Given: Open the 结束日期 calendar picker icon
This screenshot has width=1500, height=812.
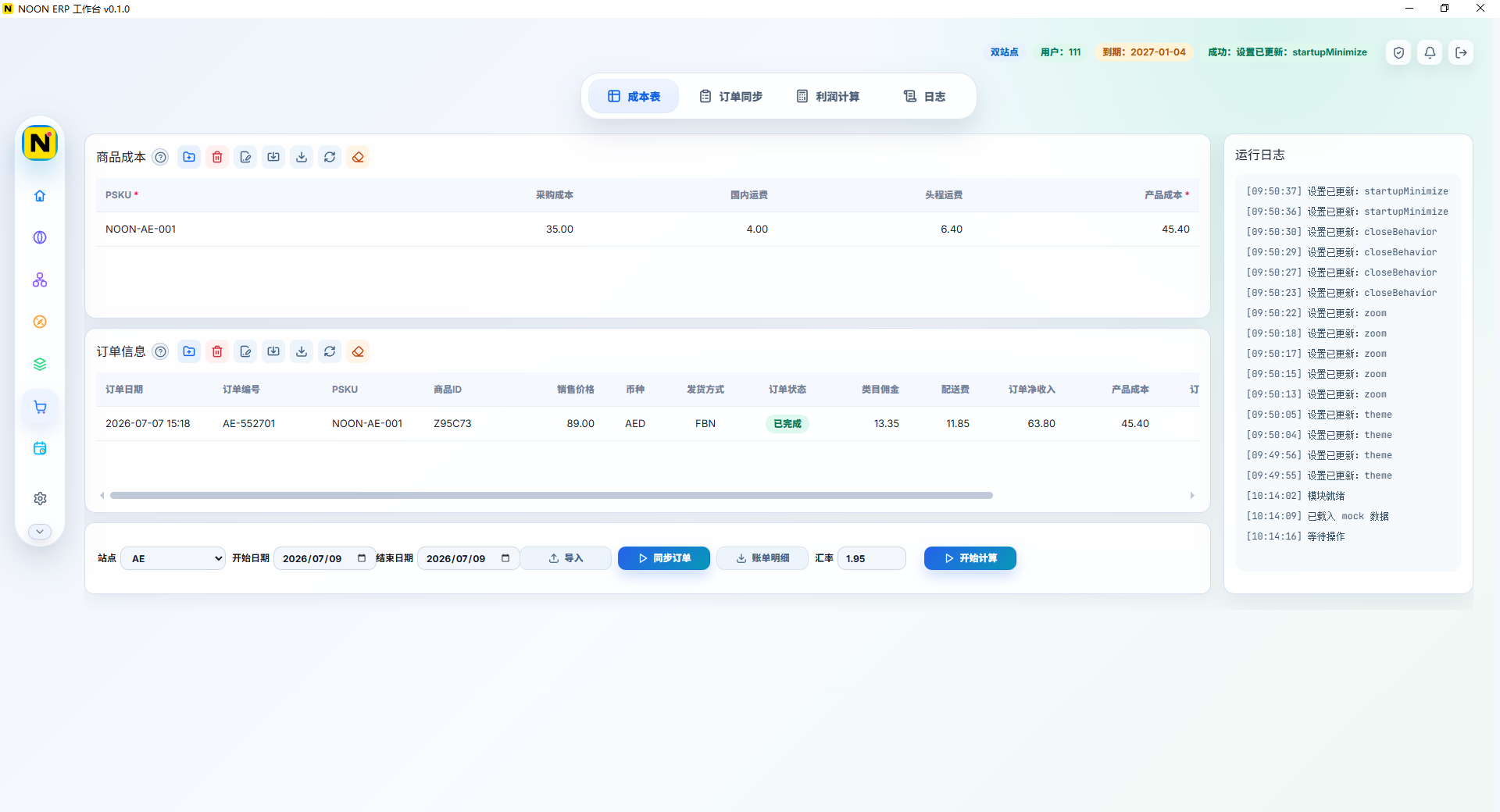Looking at the screenshot, I should pos(505,558).
